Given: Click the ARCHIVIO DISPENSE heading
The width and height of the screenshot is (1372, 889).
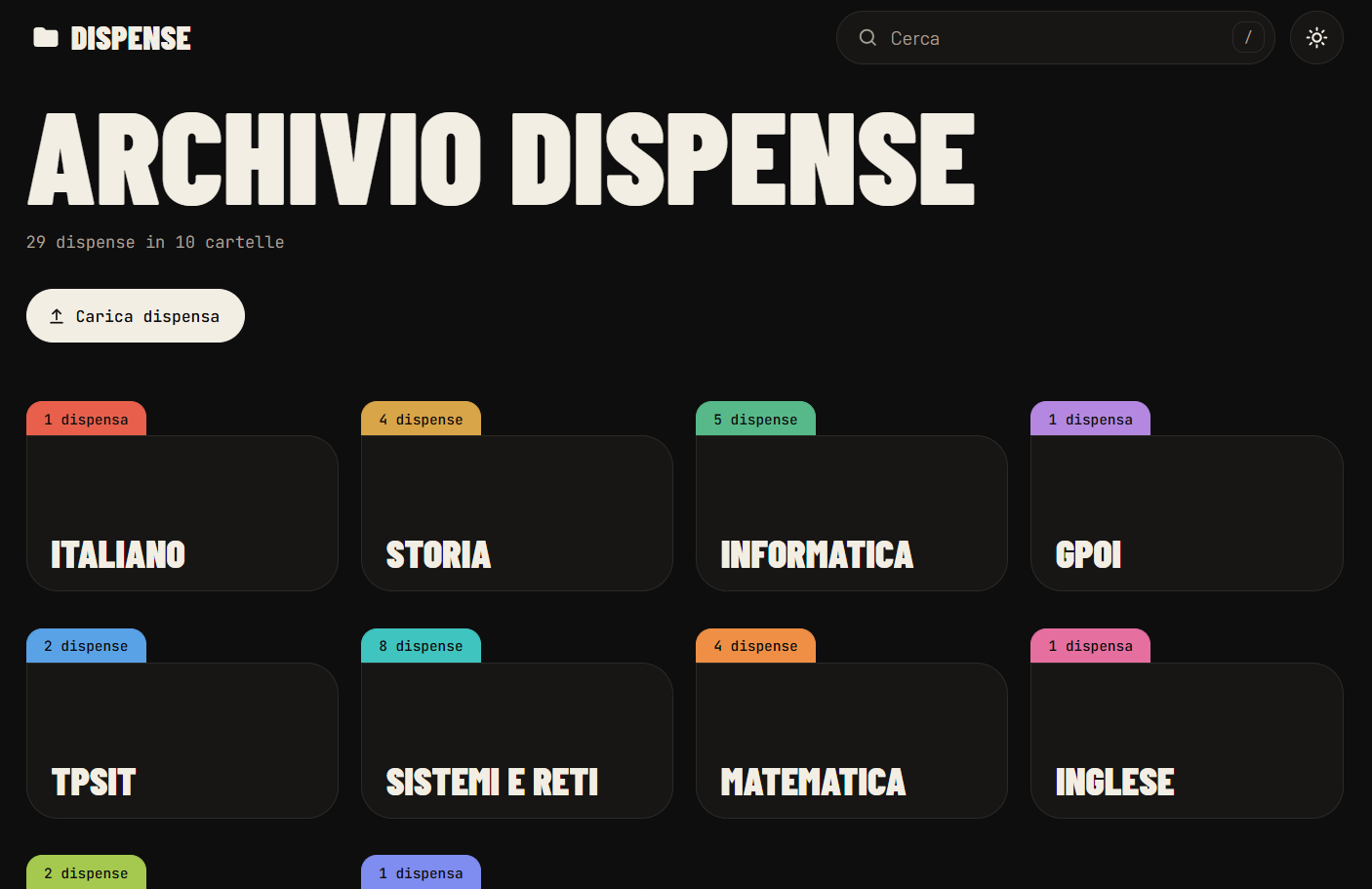Looking at the screenshot, I should click(x=502, y=158).
